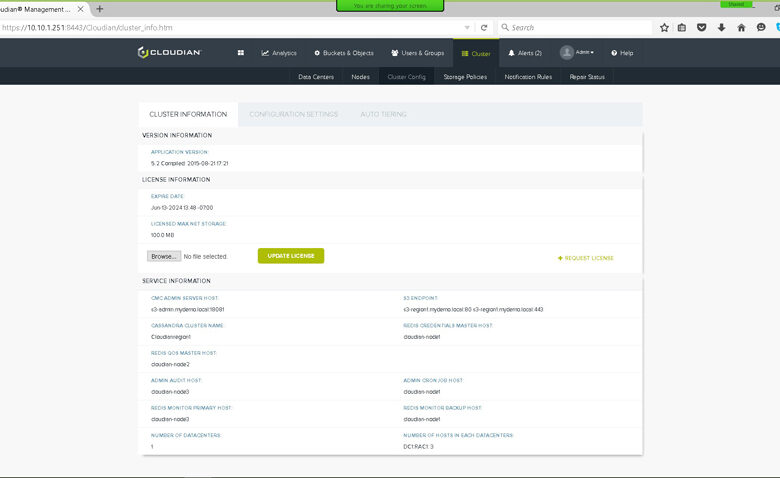Open Notification Rules subtab
Viewport: 780px width, 478px height.
click(x=528, y=77)
